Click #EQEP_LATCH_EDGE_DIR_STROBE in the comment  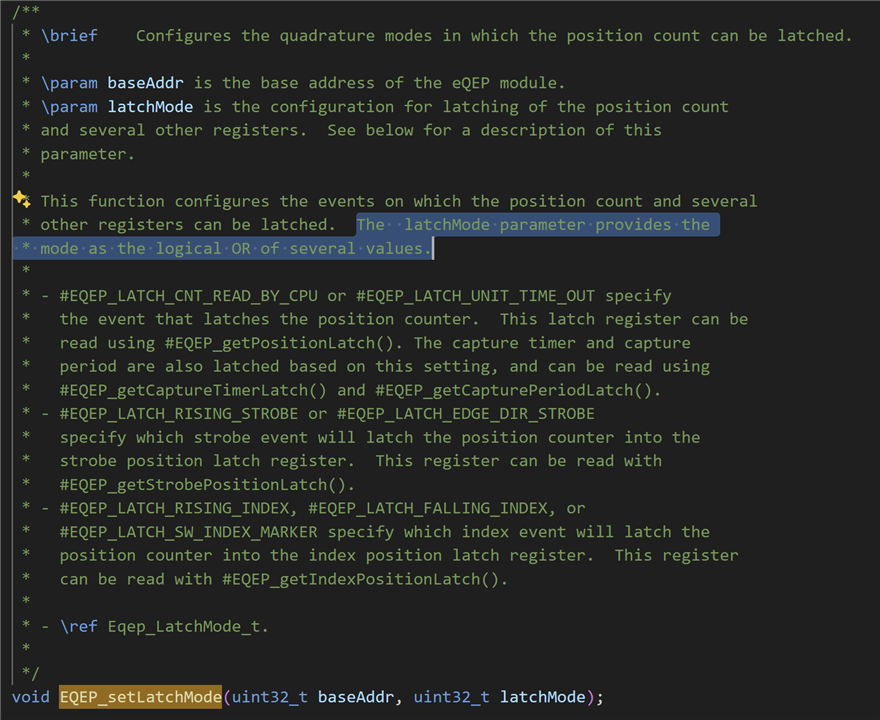[x=466, y=414]
